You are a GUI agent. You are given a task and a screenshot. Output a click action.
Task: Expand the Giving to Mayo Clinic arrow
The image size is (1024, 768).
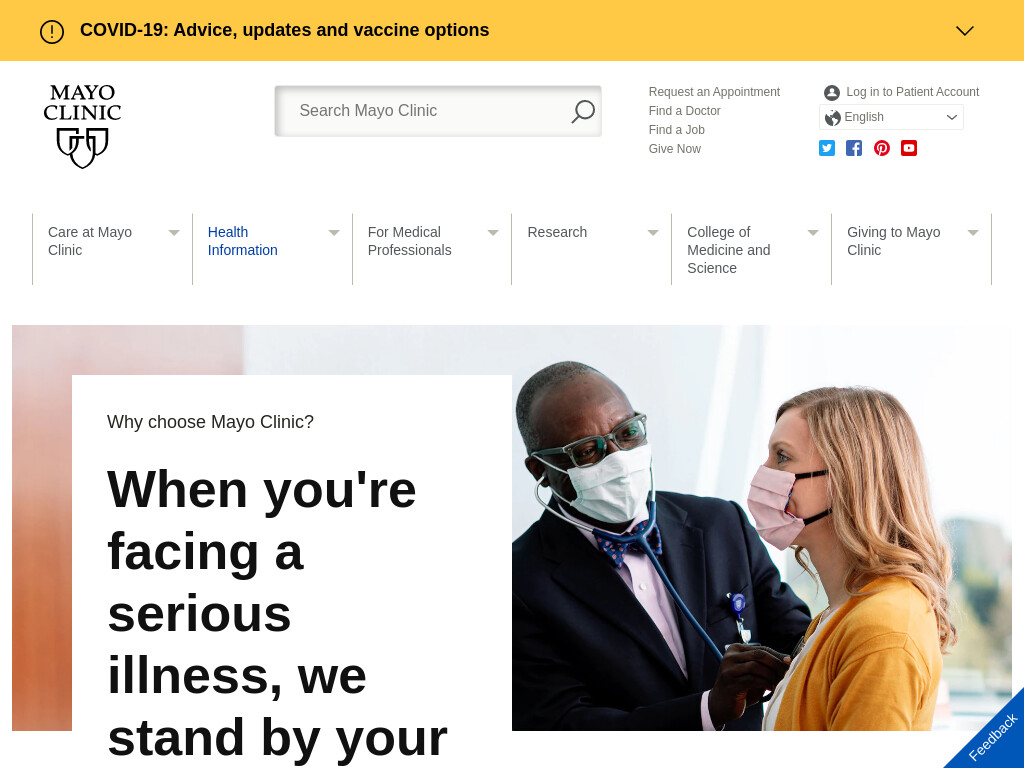(x=972, y=232)
